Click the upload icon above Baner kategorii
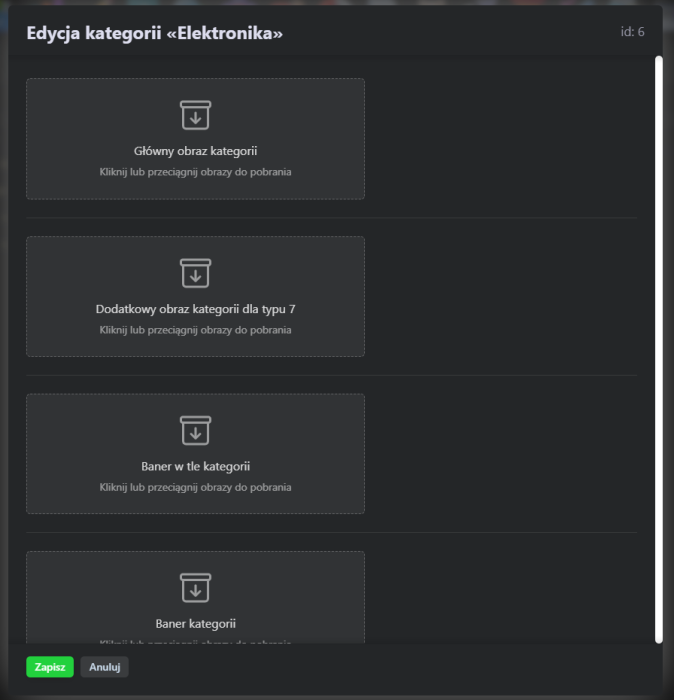The height and width of the screenshot is (700, 674). 196,588
